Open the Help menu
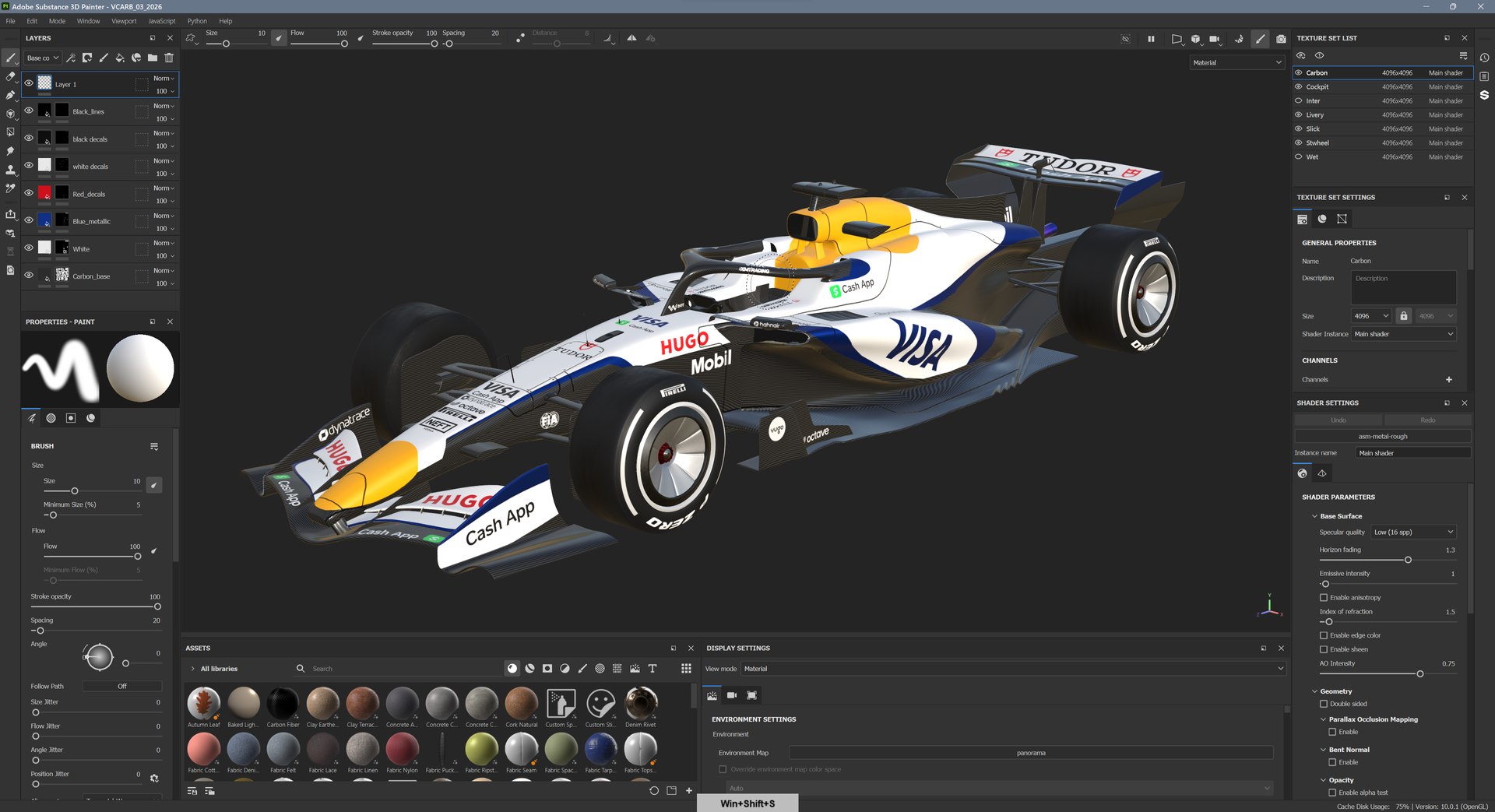Viewport: 1495px width, 812px height. 226,21
